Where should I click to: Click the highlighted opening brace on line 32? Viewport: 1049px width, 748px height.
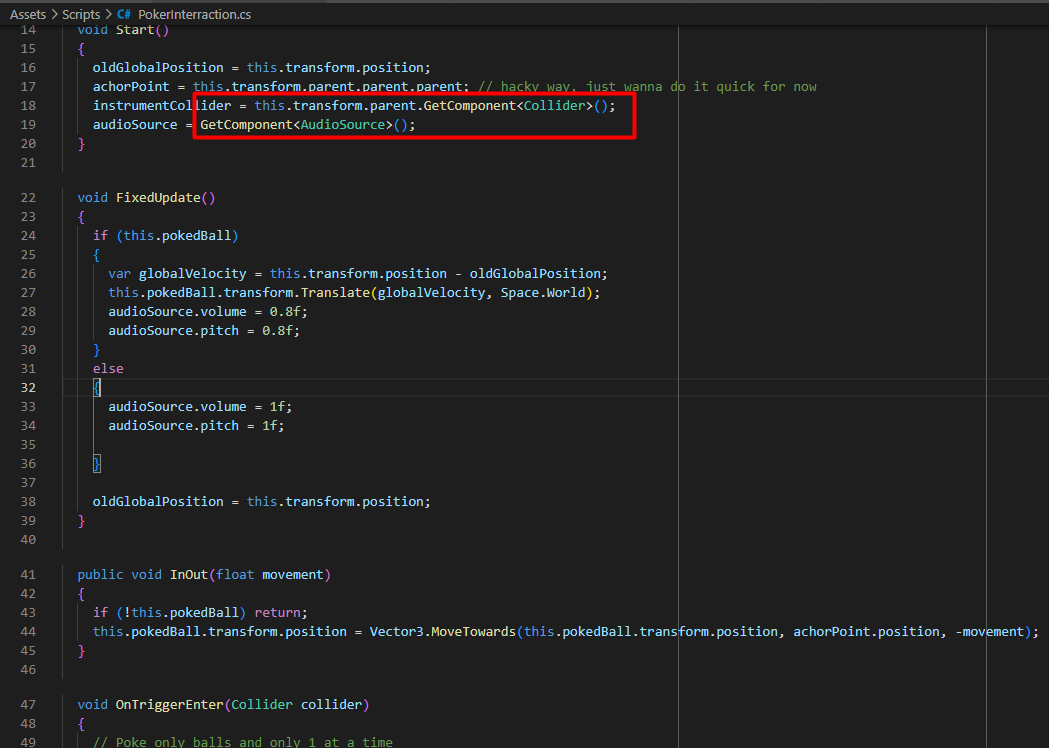coord(97,387)
